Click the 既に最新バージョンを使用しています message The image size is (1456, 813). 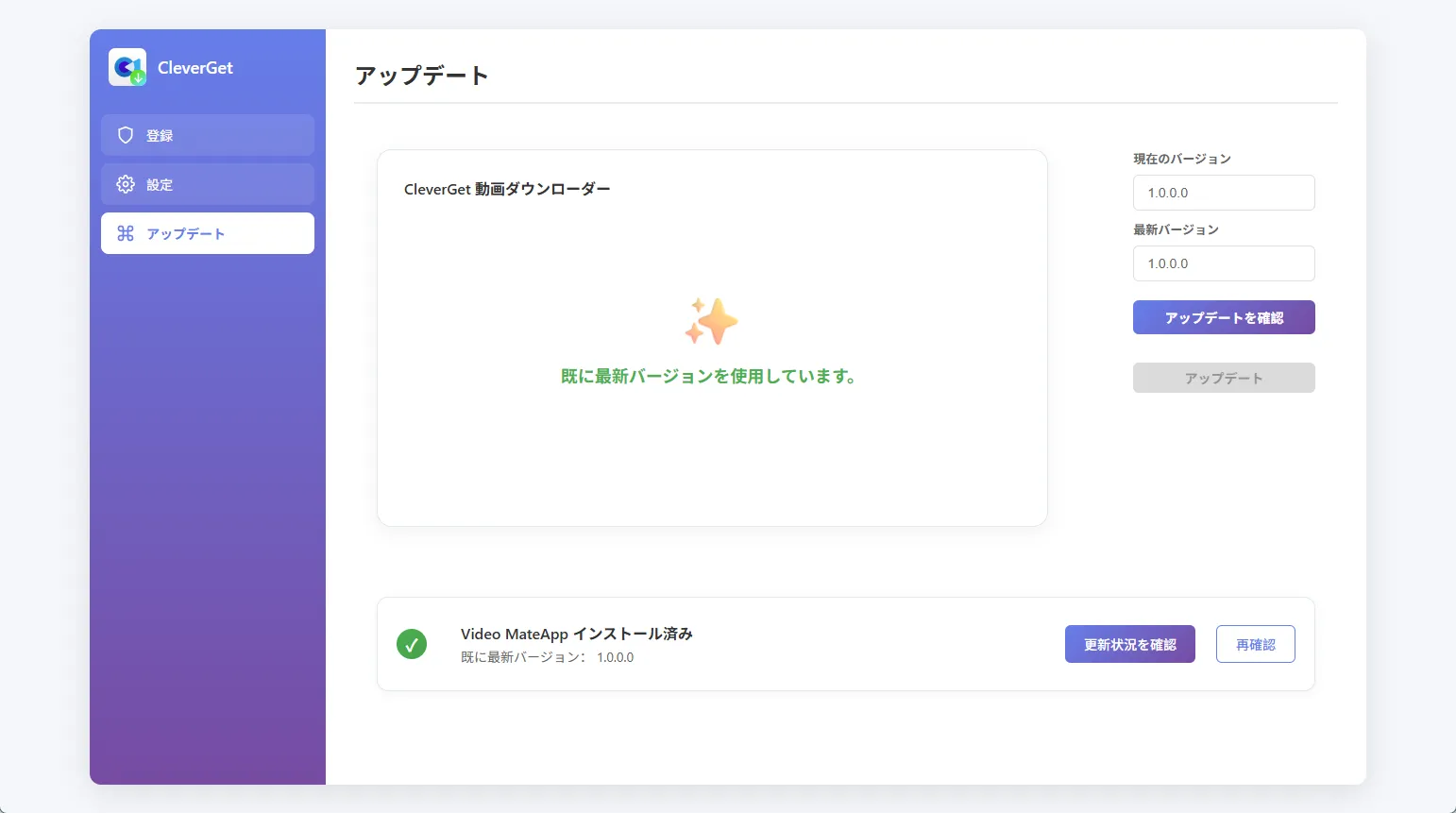pos(709,376)
